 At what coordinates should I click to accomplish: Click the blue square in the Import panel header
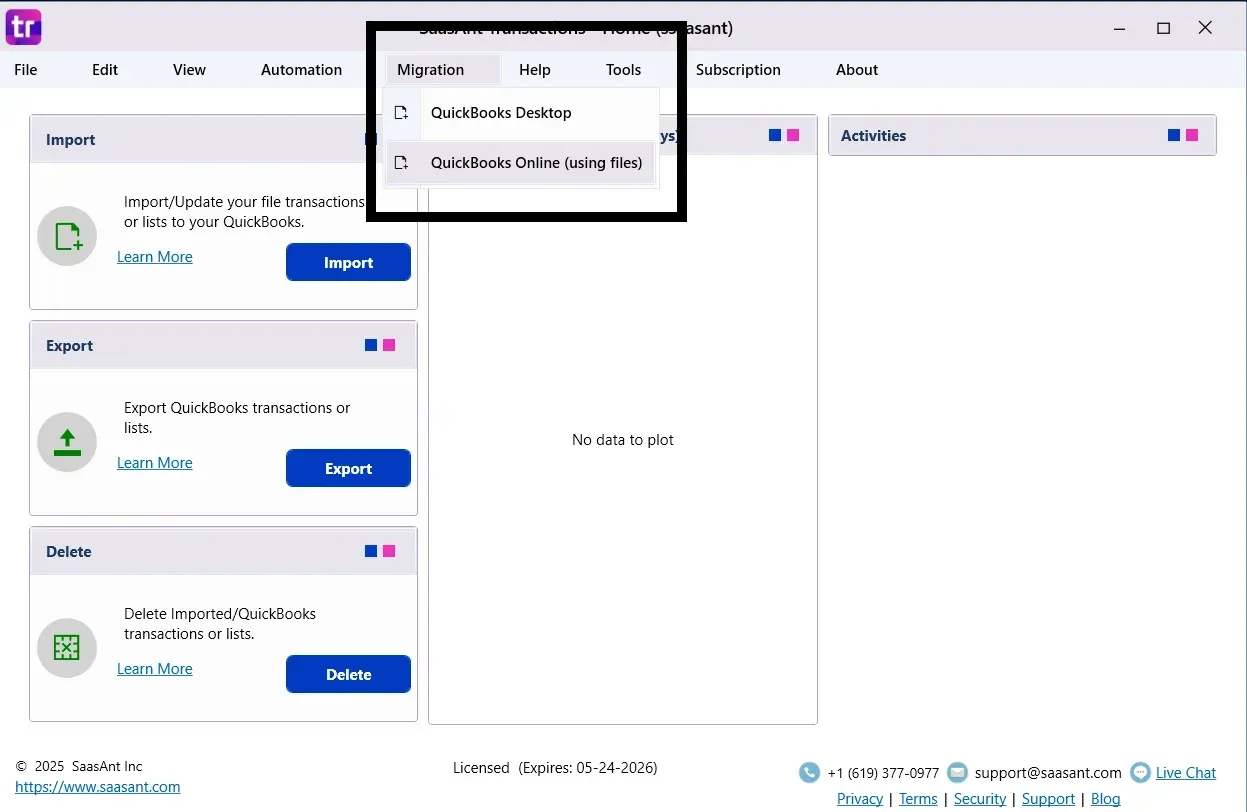369,139
